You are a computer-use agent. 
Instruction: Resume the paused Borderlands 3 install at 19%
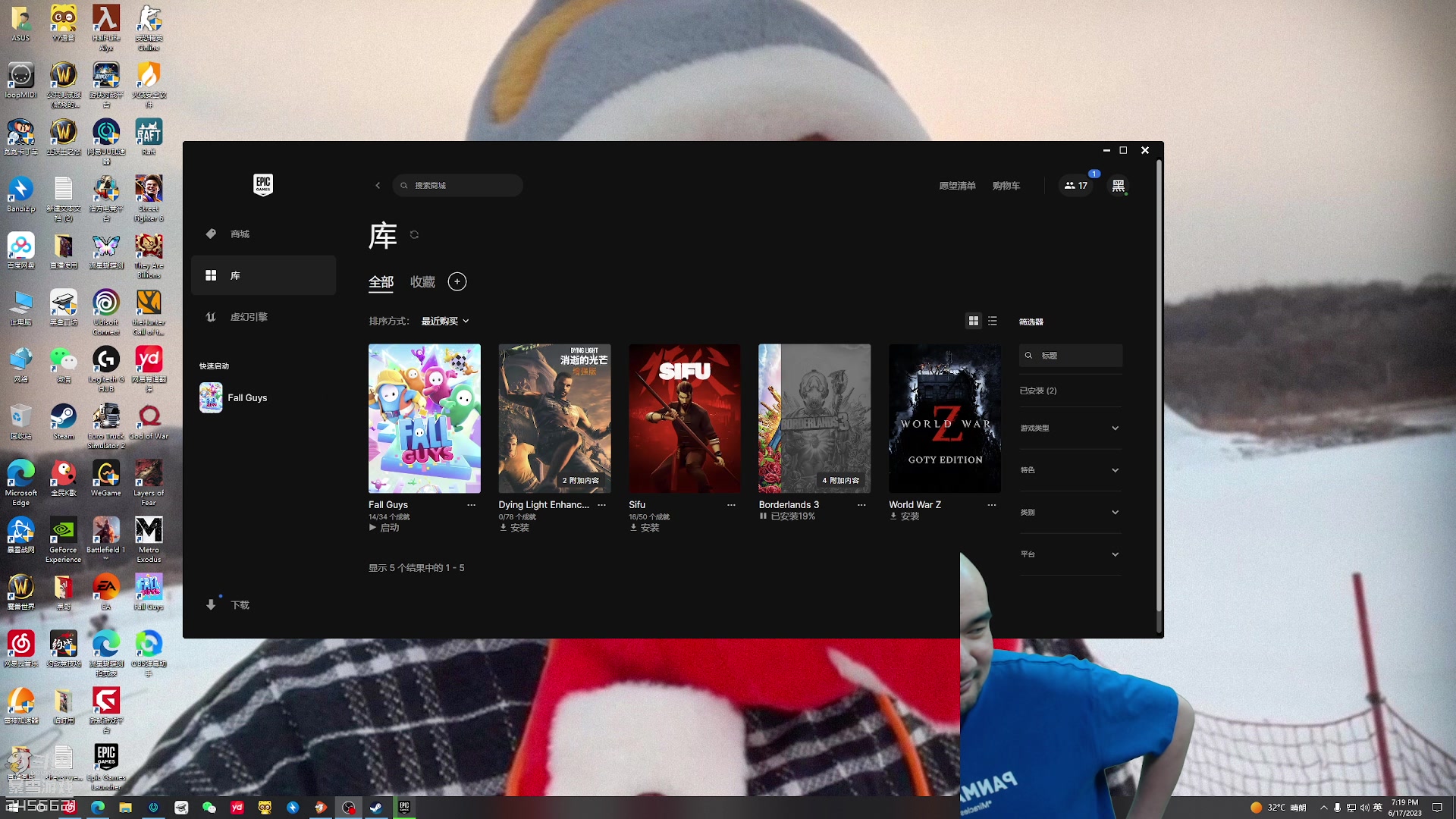tap(787, 516)
